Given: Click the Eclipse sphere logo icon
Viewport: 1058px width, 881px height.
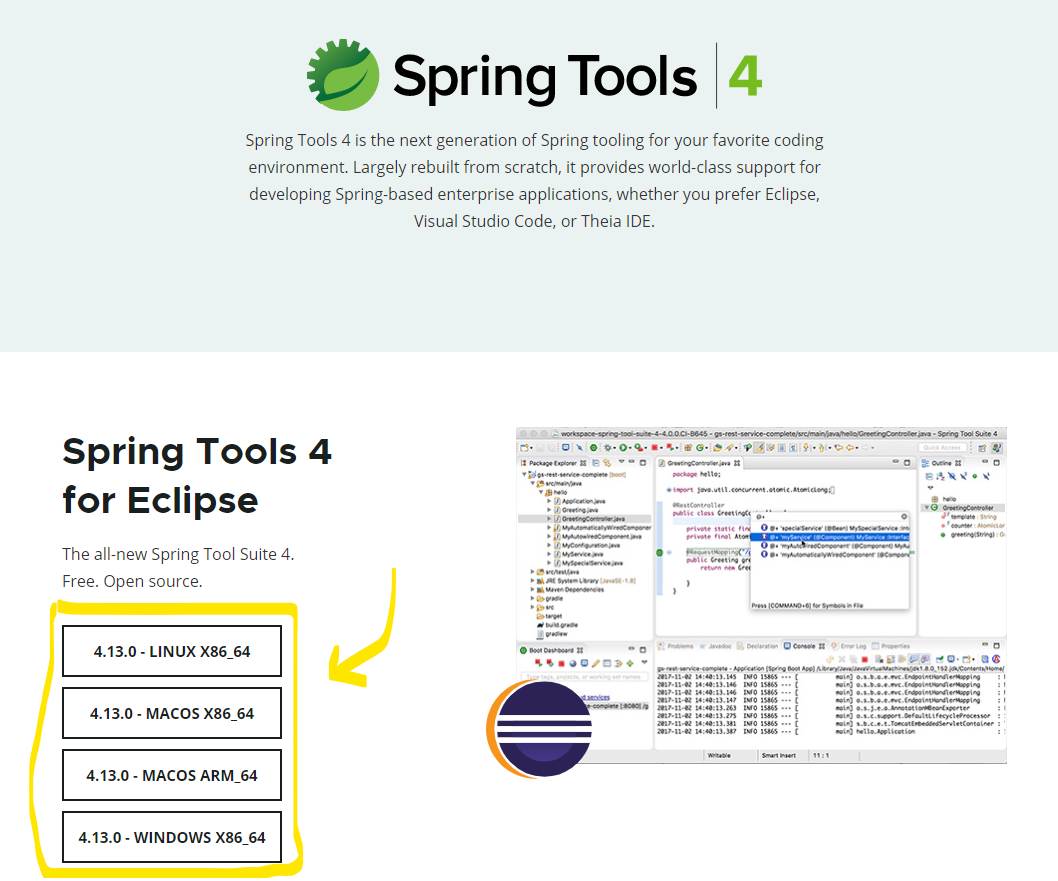Looking at the screenshot, I should 539,729.
